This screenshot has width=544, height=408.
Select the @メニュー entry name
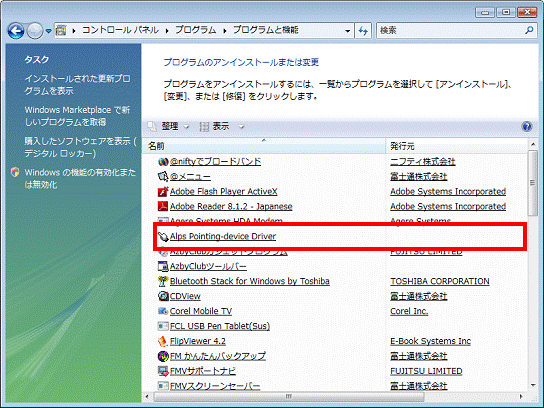click(x=190, y=177)
